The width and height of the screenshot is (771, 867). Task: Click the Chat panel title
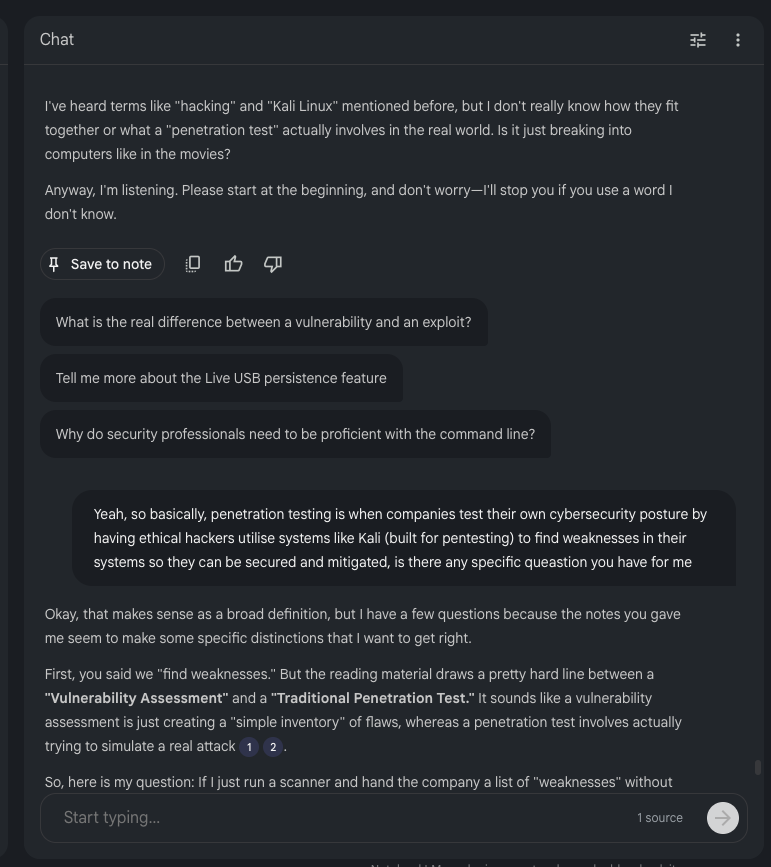click(57, 40)
